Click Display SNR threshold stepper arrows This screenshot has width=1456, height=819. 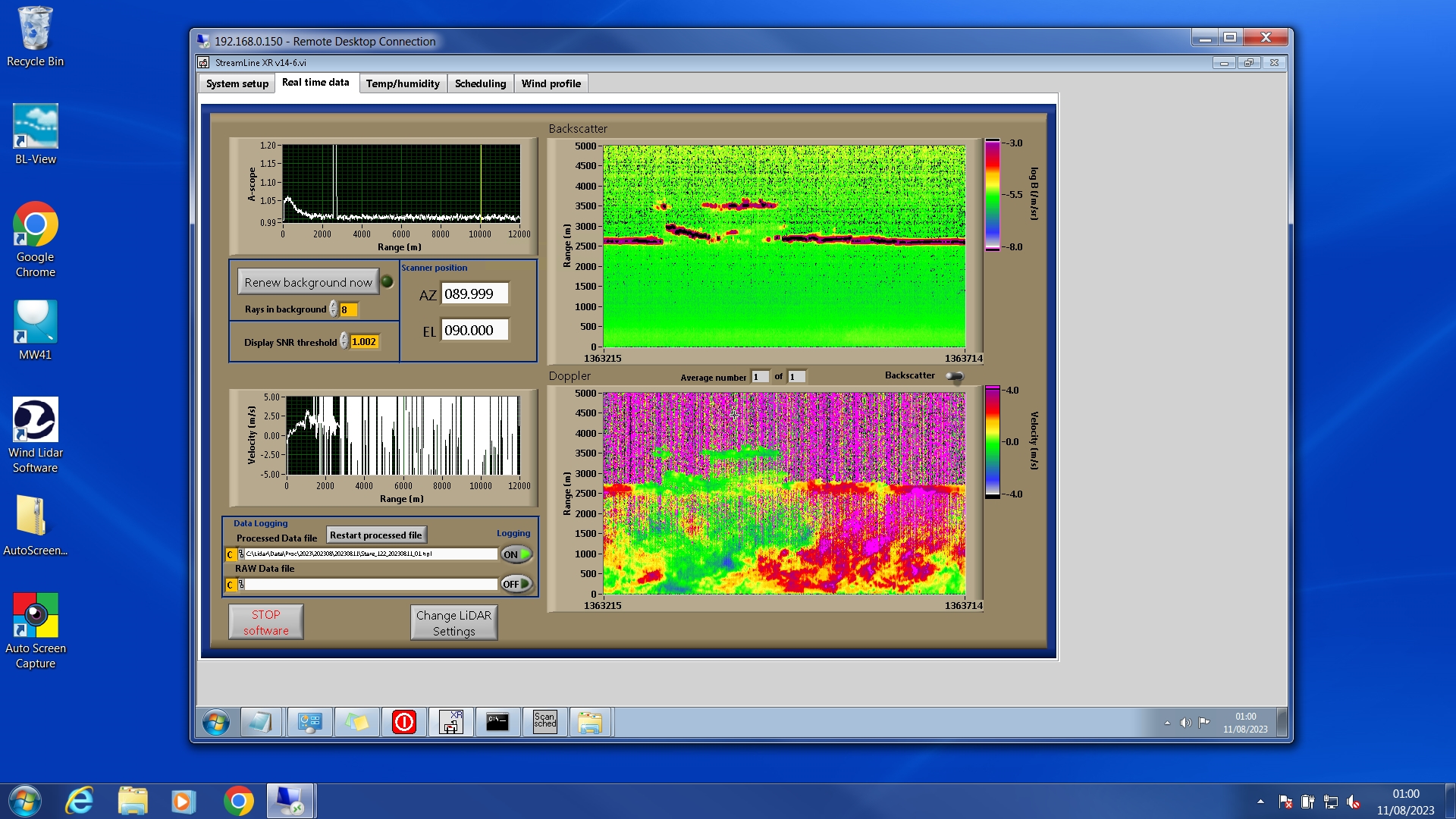(x=344, y=341)
